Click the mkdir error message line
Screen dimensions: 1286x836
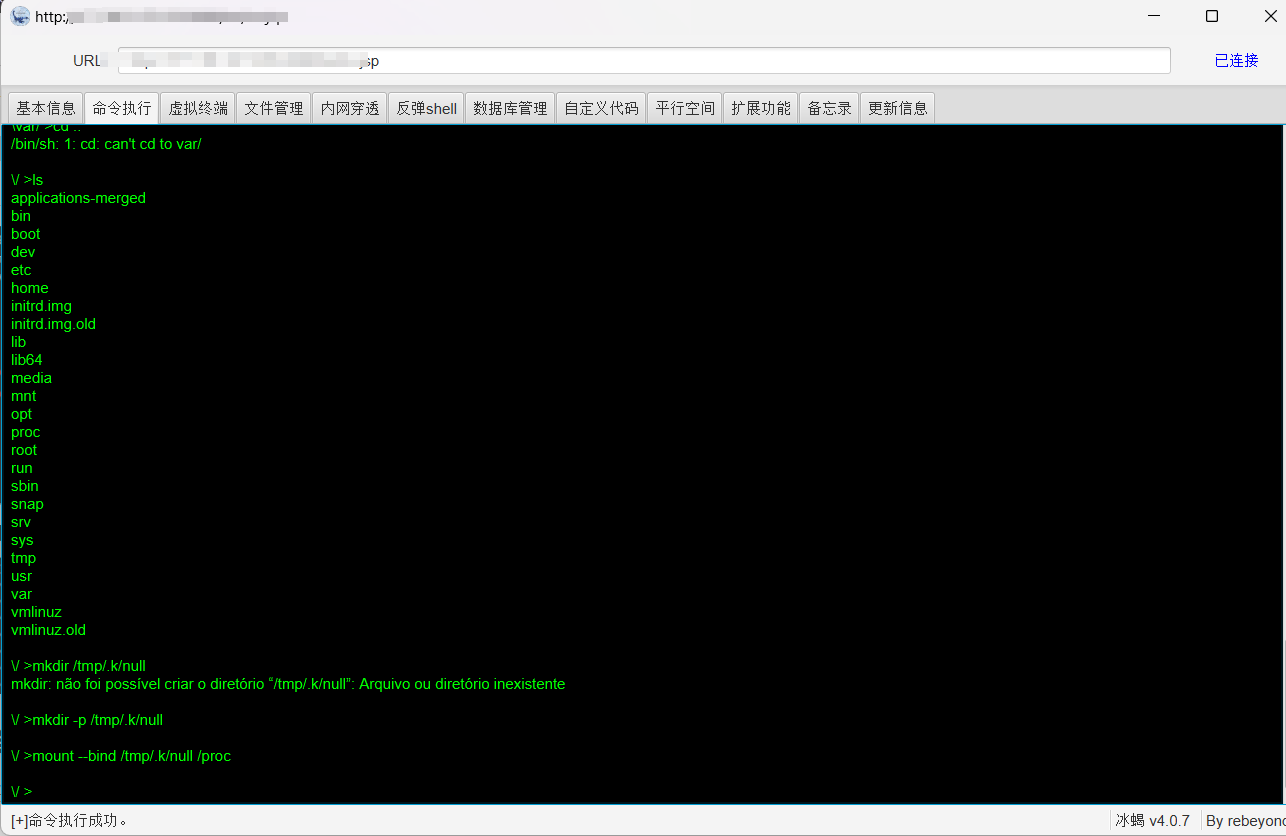(288, 684)
